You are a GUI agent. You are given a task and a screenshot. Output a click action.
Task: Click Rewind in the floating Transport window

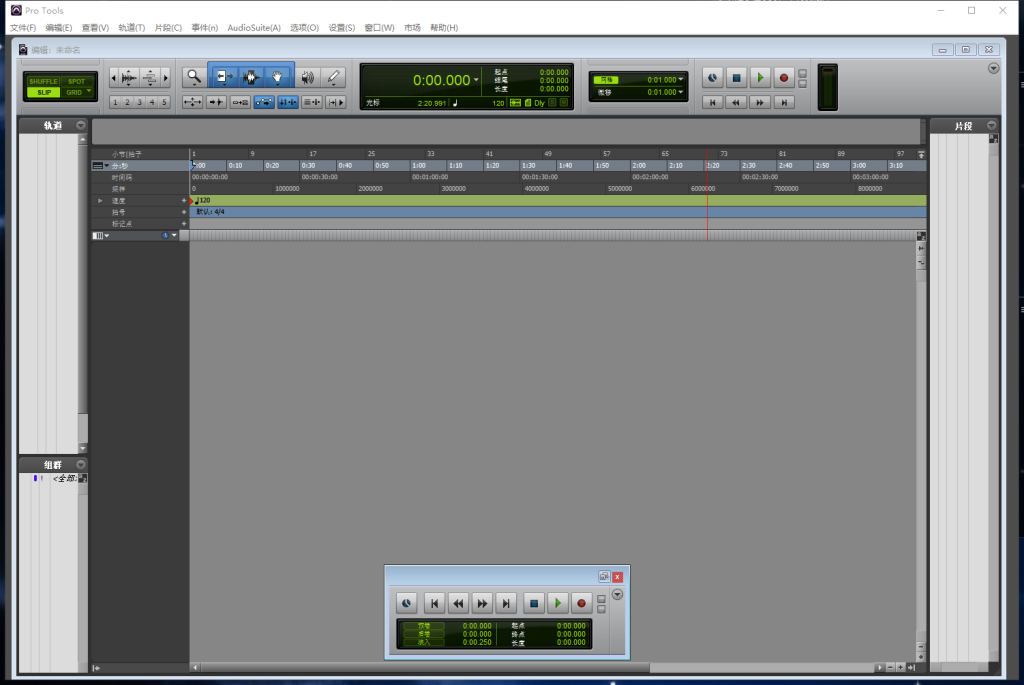tap(458, 603)
